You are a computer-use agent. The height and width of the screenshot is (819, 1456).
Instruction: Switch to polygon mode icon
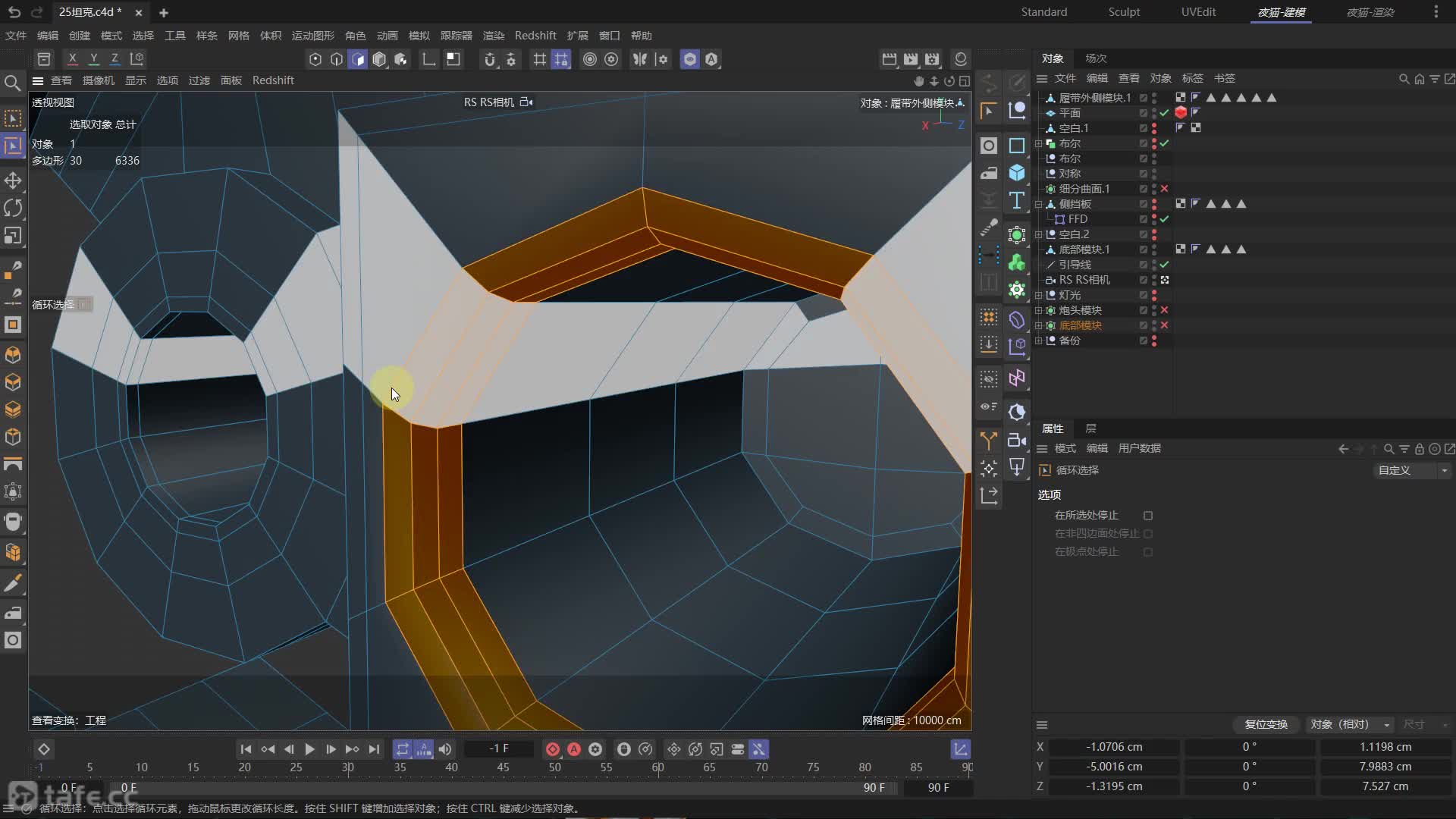(x=358, y=59)
